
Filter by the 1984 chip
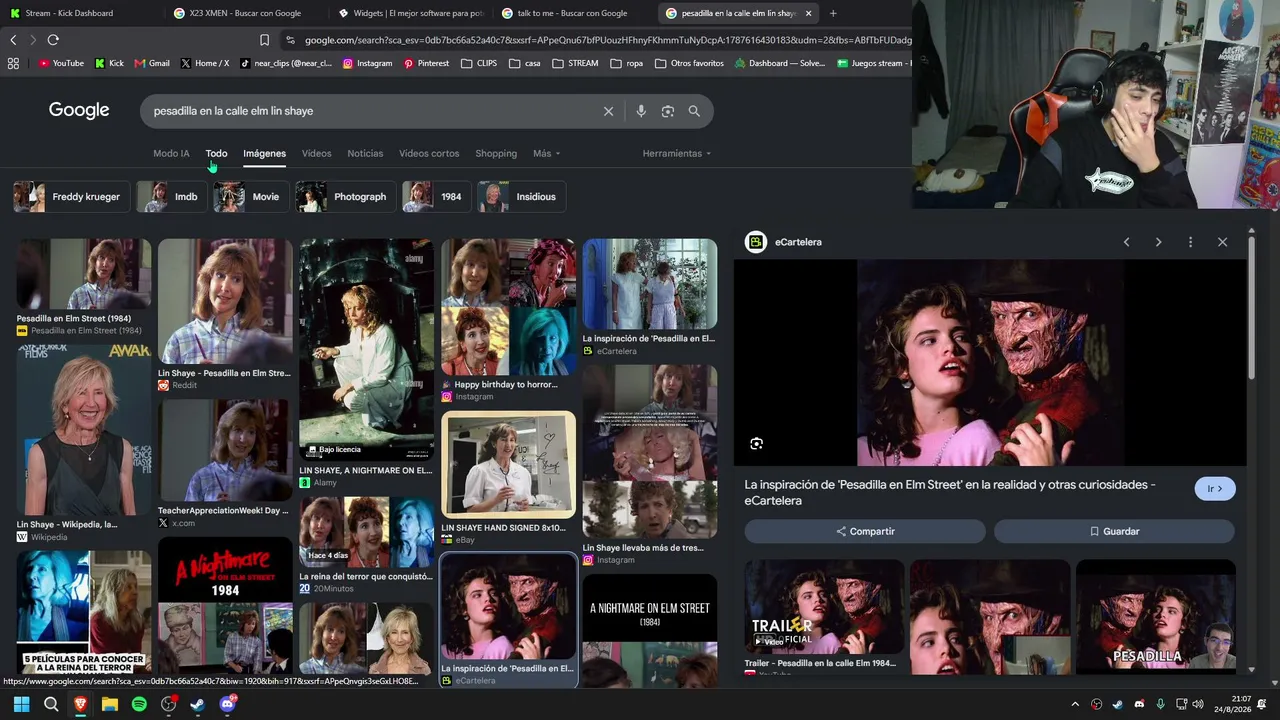[x=436, y=197]
